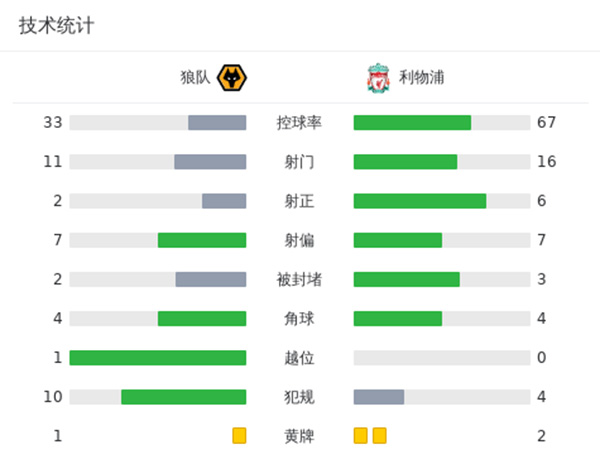600x459 pixels.
Task: Click the 射门 stat label
Action: (x=299, y=162)
